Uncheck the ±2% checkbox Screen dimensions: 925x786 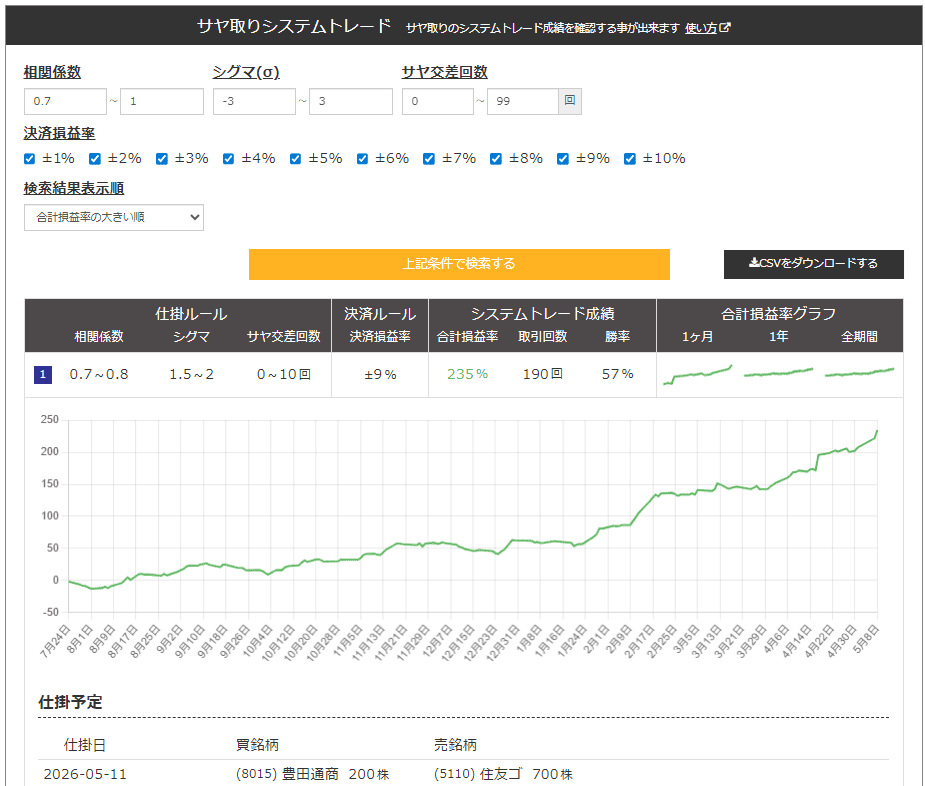tap(95, 159)
